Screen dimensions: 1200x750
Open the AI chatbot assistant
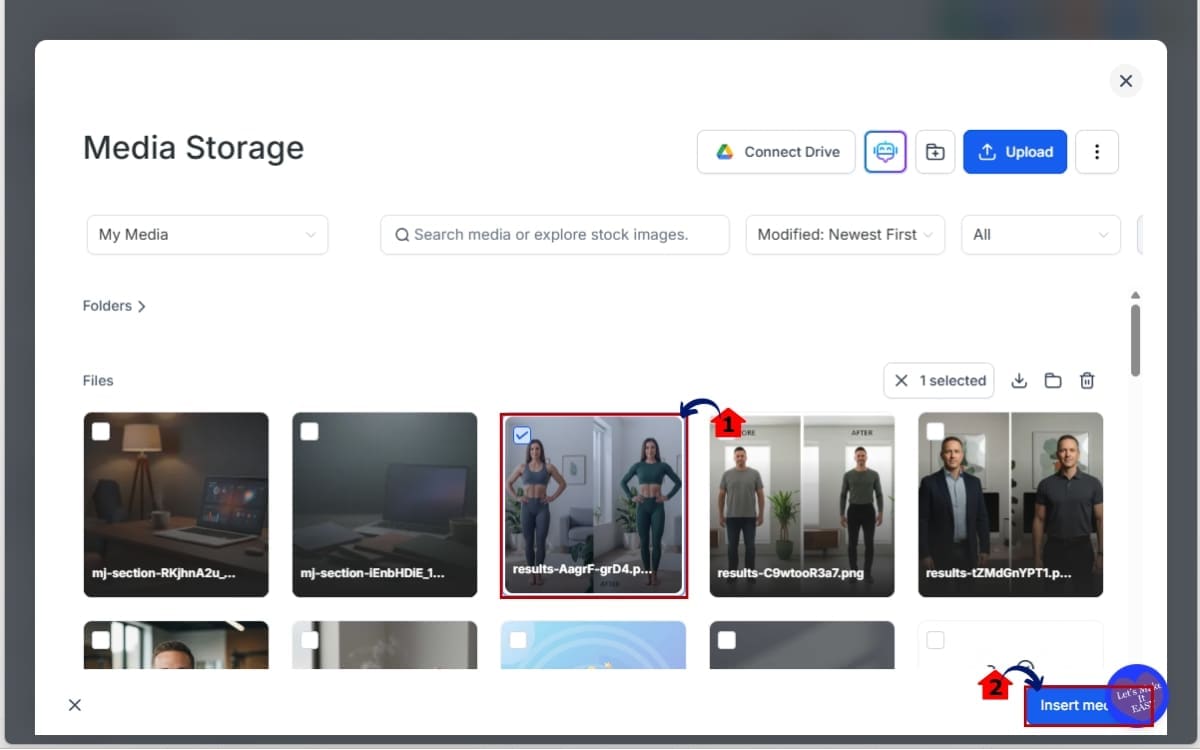(885, 151)
